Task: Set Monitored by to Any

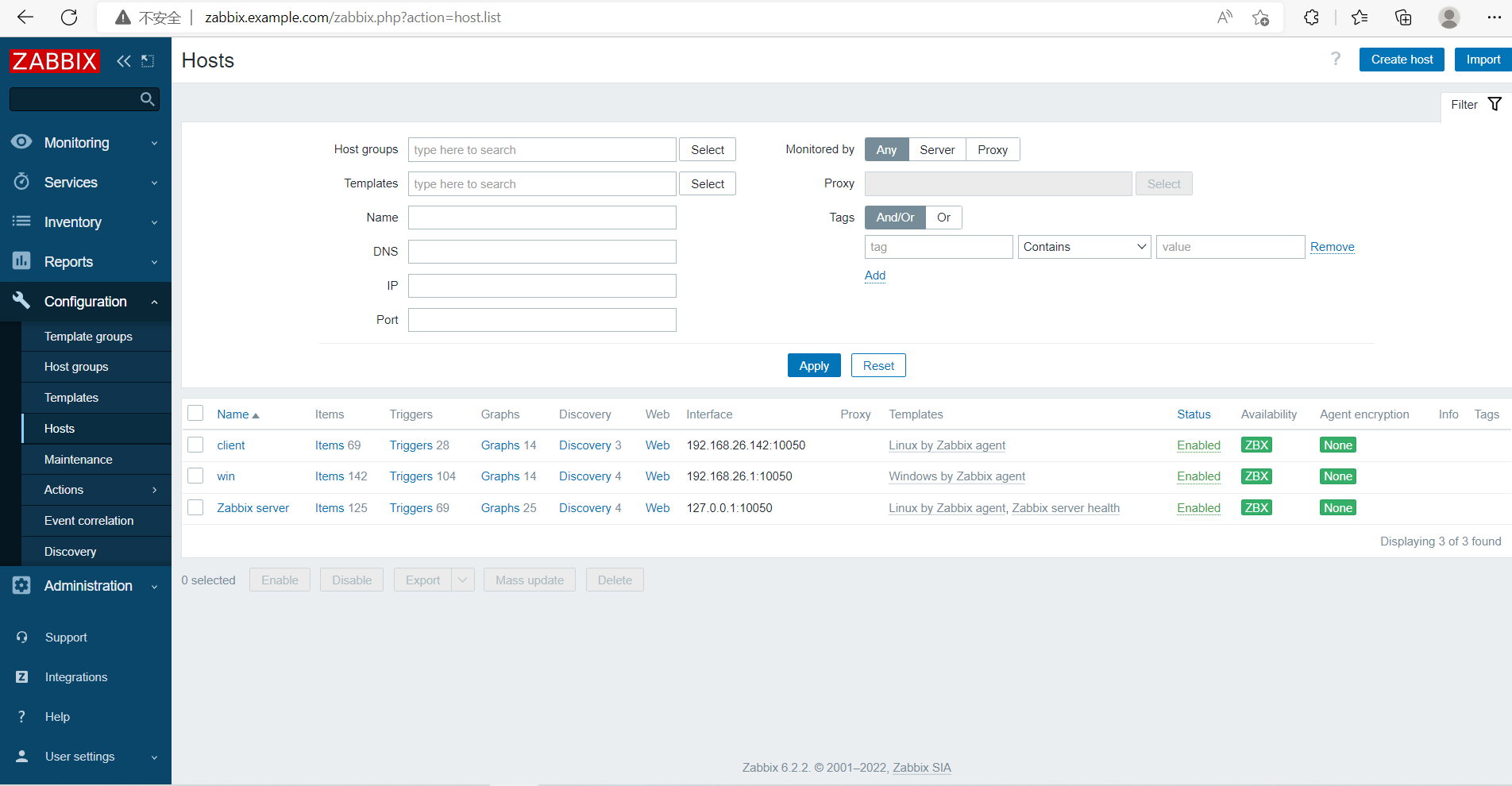Action: pos(886,149)
